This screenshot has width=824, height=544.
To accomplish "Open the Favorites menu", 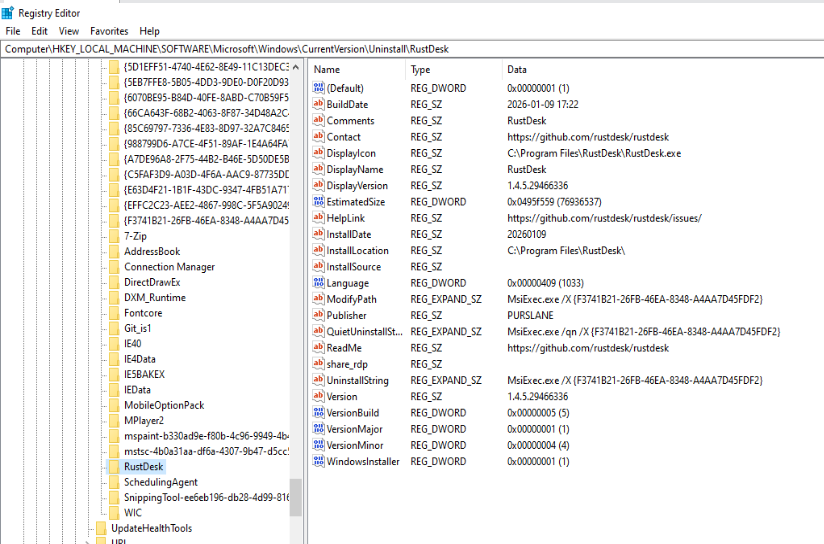I will coord(109,31).
